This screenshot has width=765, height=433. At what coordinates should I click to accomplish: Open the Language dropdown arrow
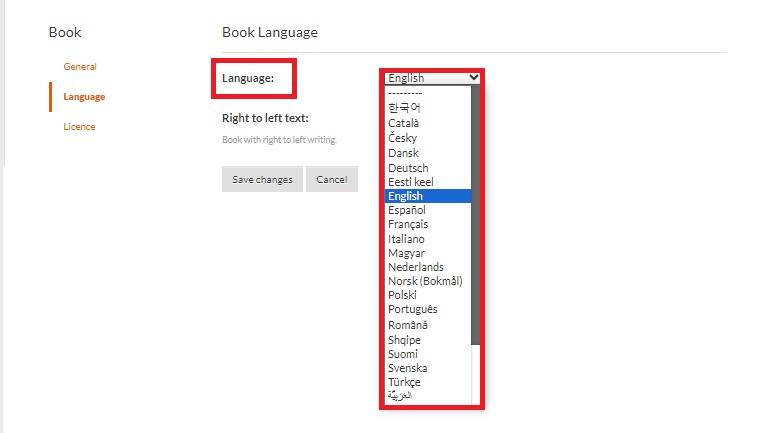(x=474, y=78)
